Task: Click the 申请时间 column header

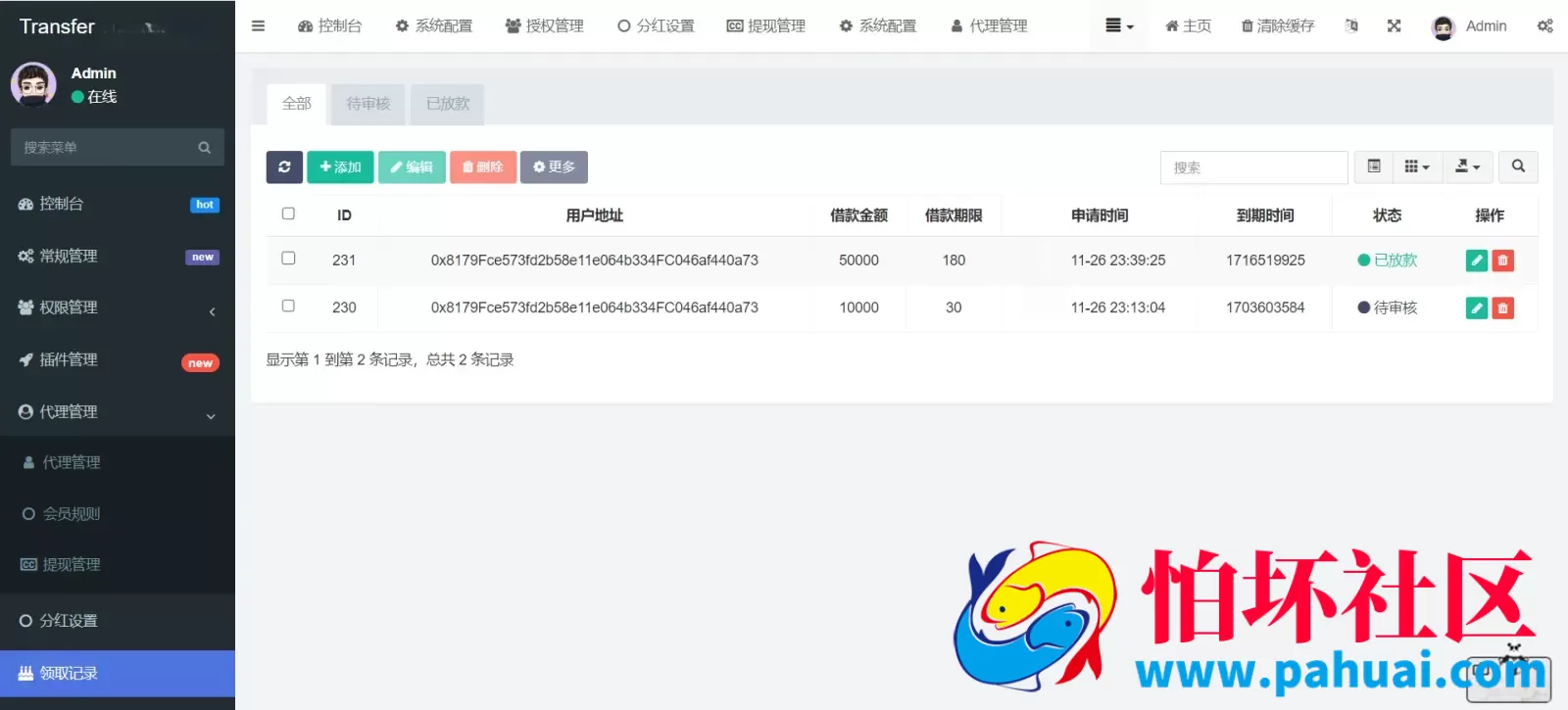Action: 1100,215
